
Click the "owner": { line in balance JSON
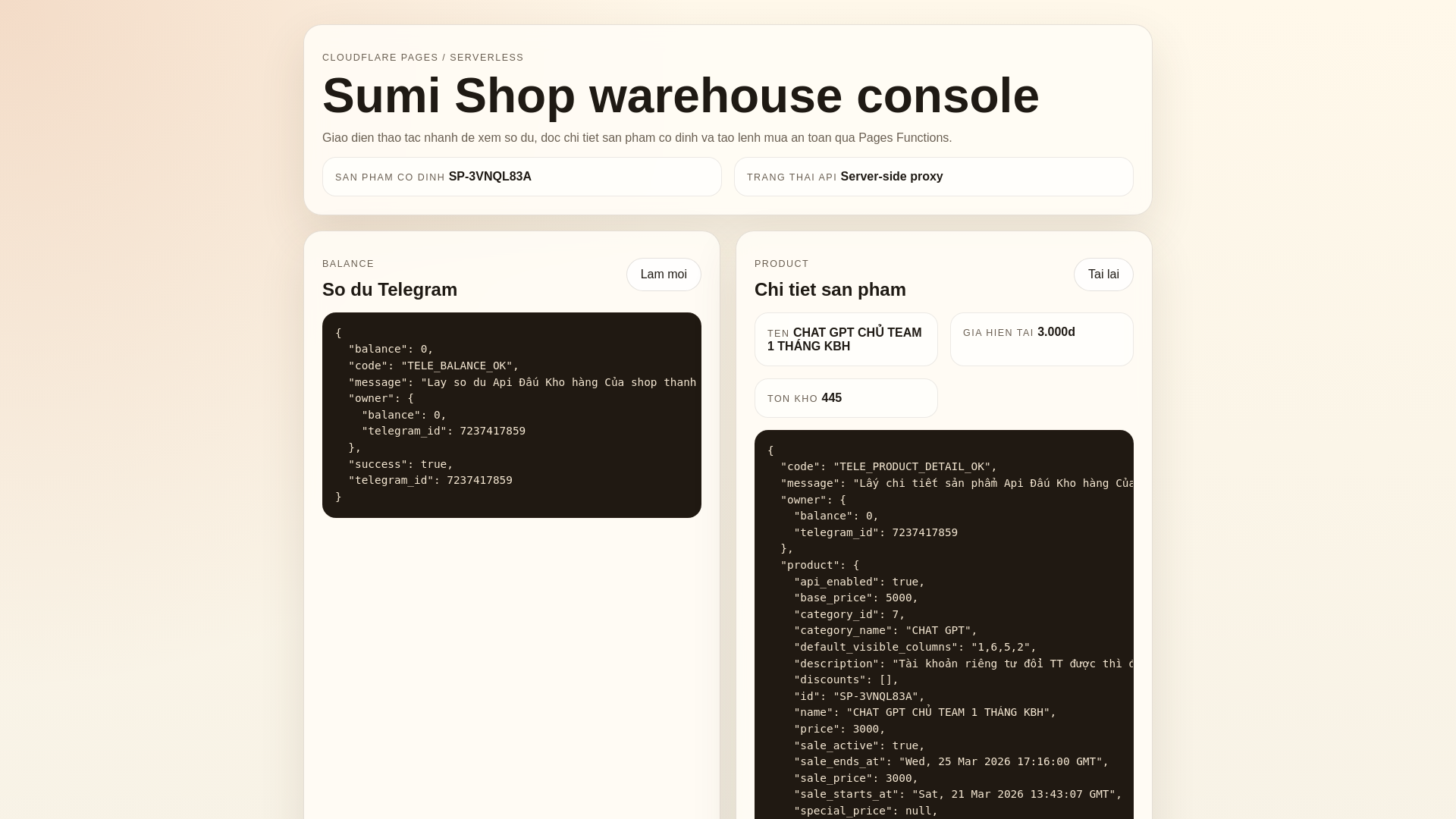(x=381, y=398)
